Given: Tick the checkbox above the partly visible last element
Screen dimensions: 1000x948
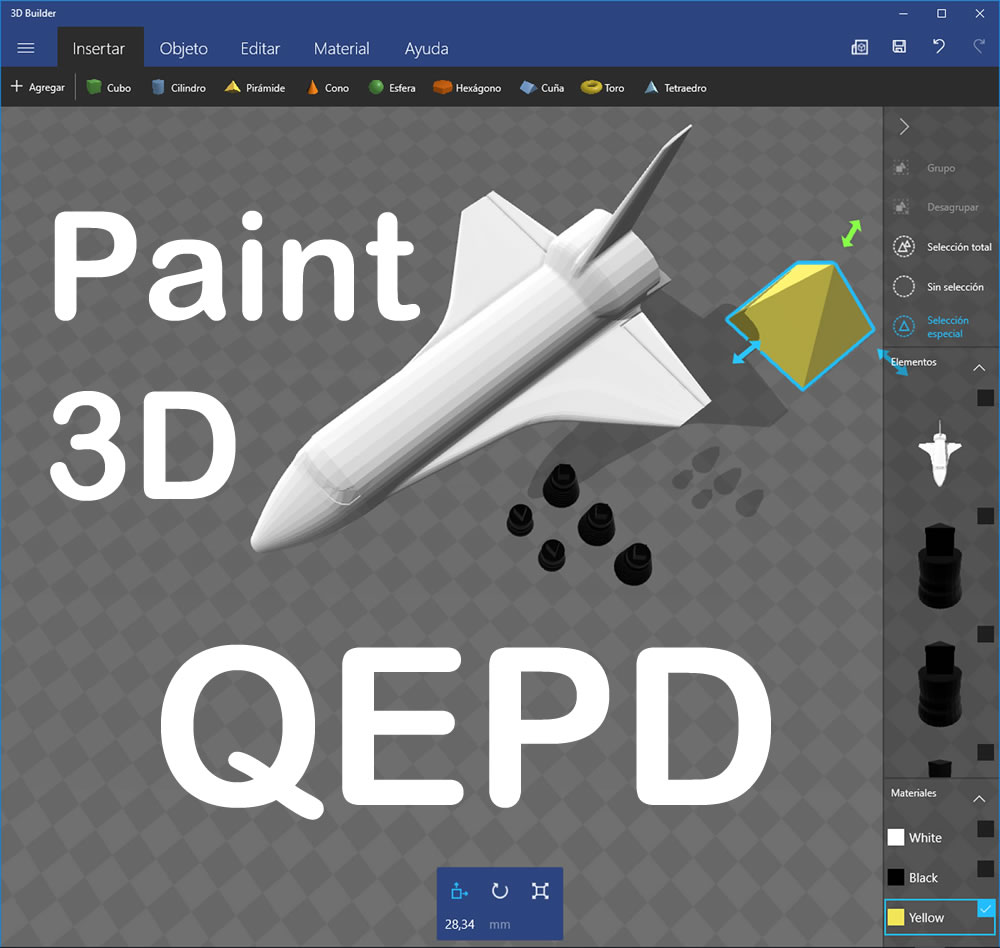Looking at the screenshot, I should click(x=985, y=752).
